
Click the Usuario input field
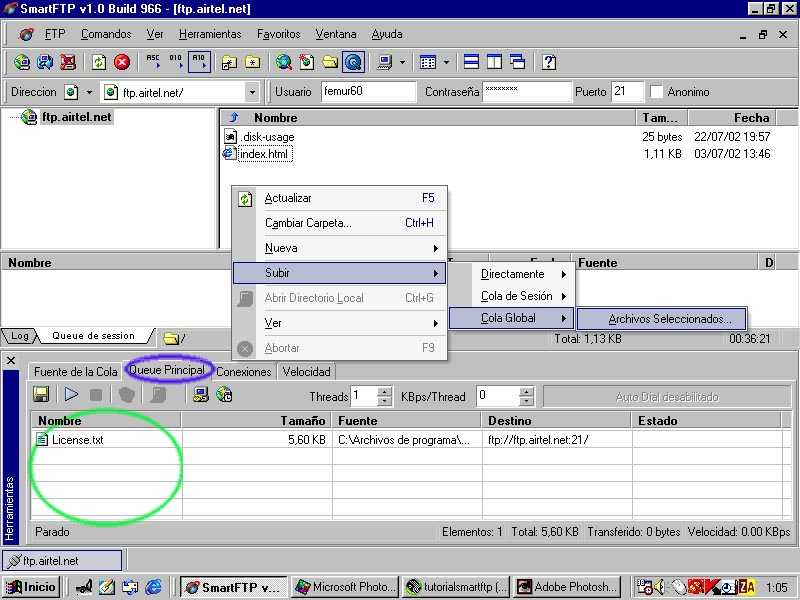pyautogui.click(x=368, y=92)
